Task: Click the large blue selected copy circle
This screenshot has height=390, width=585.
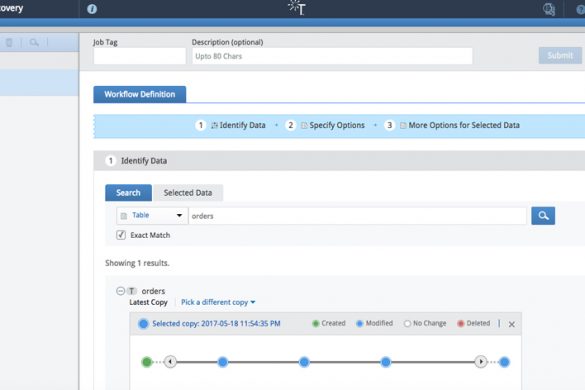Action: pyautogui.click(x=143, y=324)
